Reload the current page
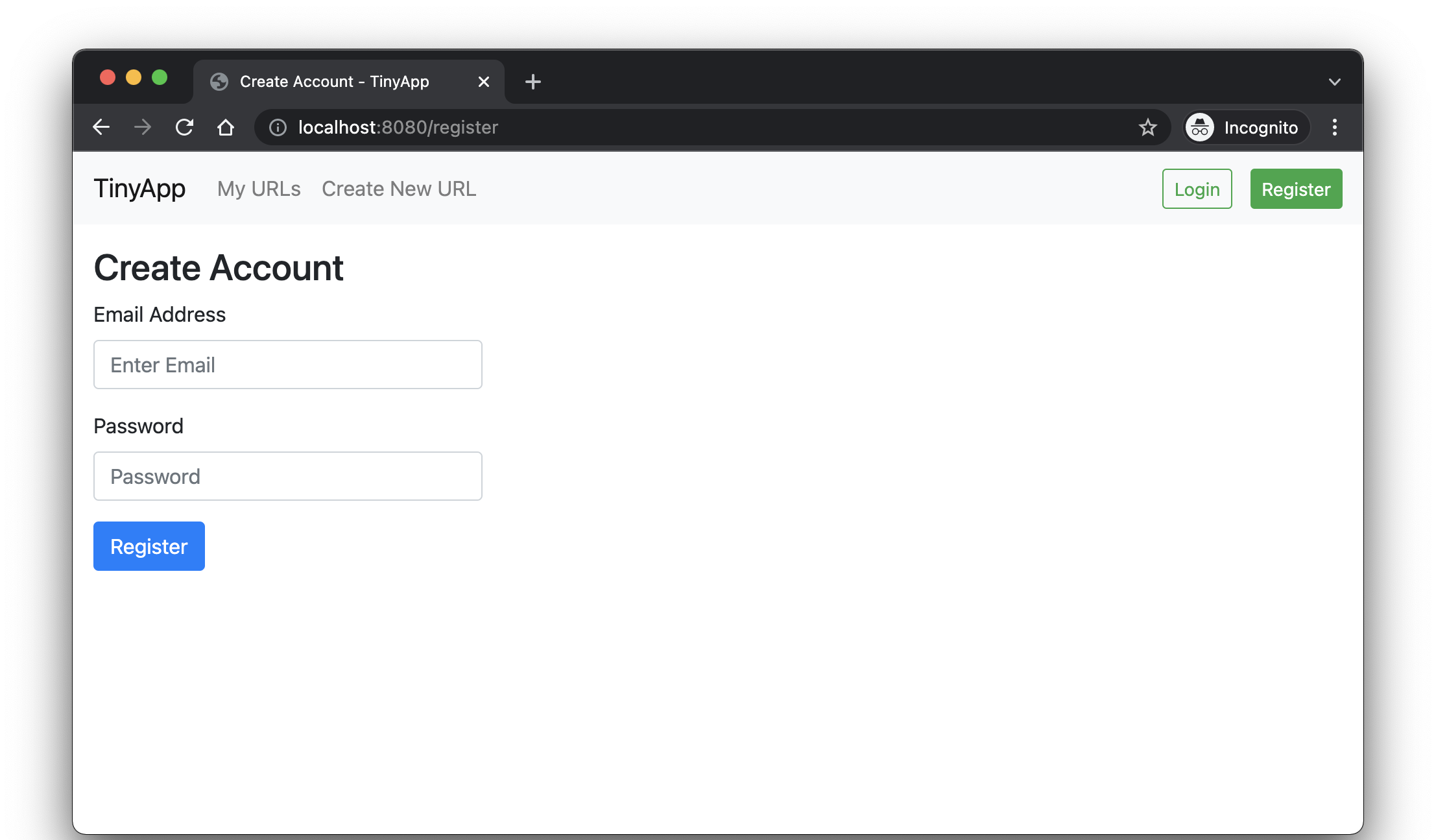 point(184,127)
